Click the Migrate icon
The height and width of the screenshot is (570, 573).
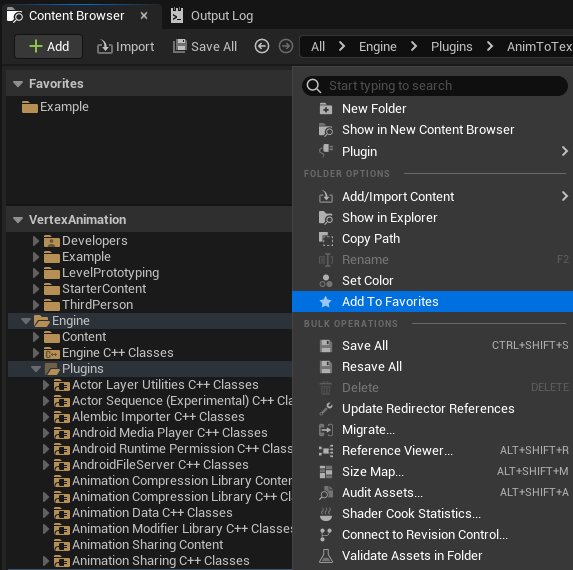[x=326, y=430]
